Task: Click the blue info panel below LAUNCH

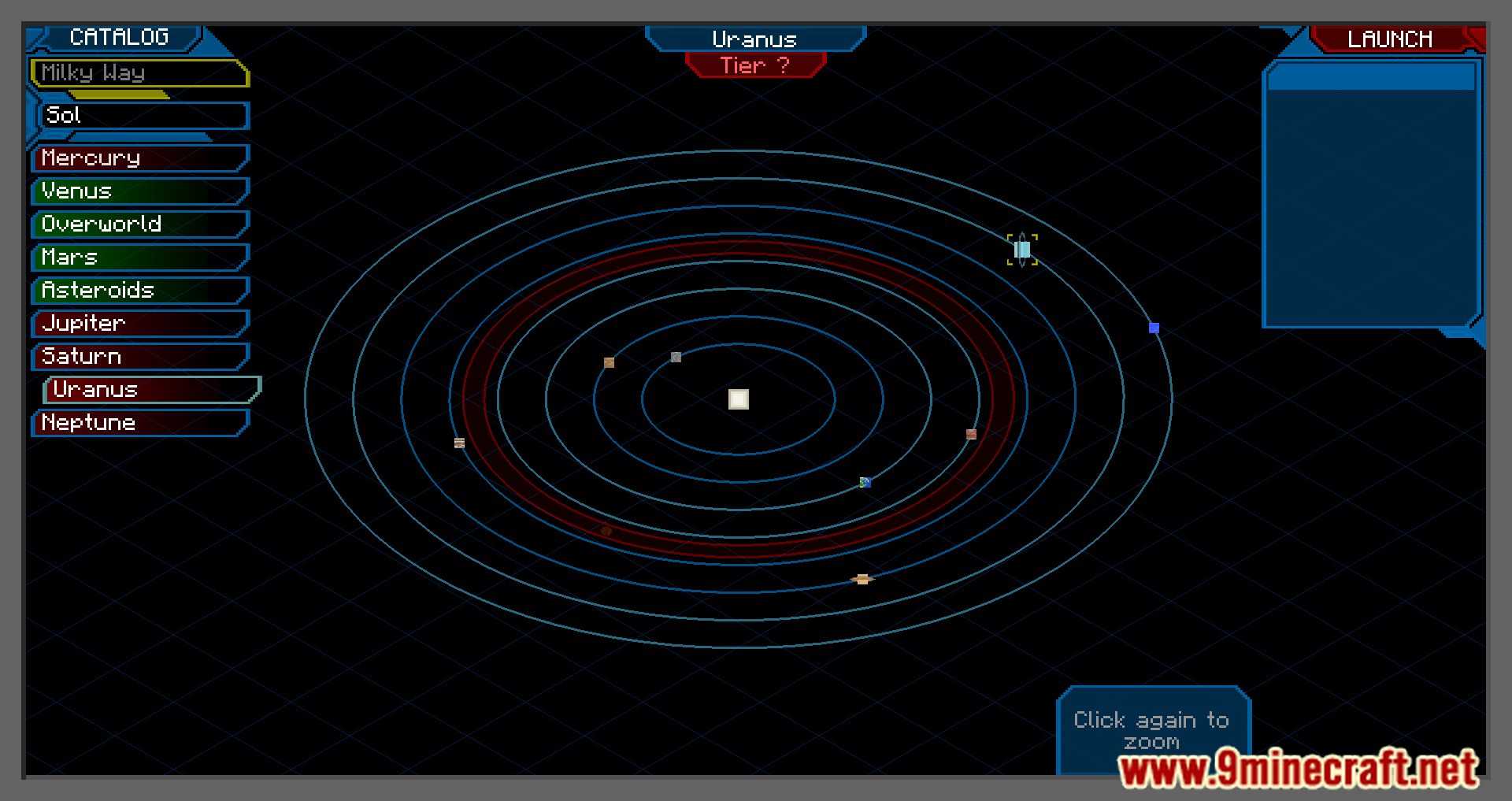Action: pyautogui.click(x=1371, y=195)
